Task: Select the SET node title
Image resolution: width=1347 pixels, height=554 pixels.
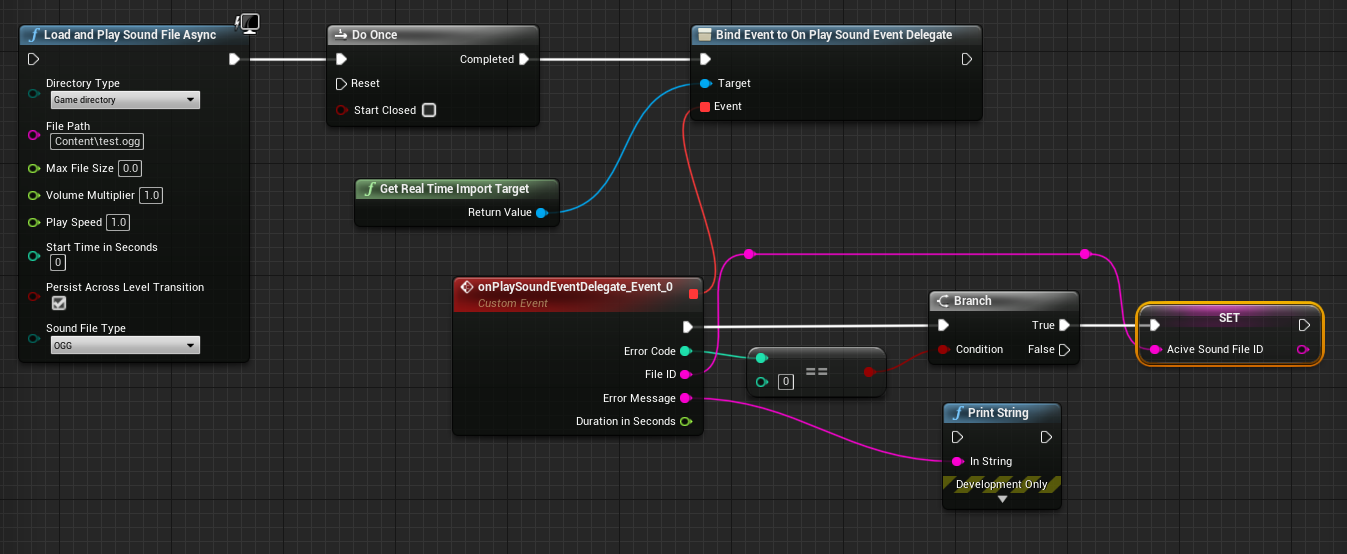Action: [1229, 318]
